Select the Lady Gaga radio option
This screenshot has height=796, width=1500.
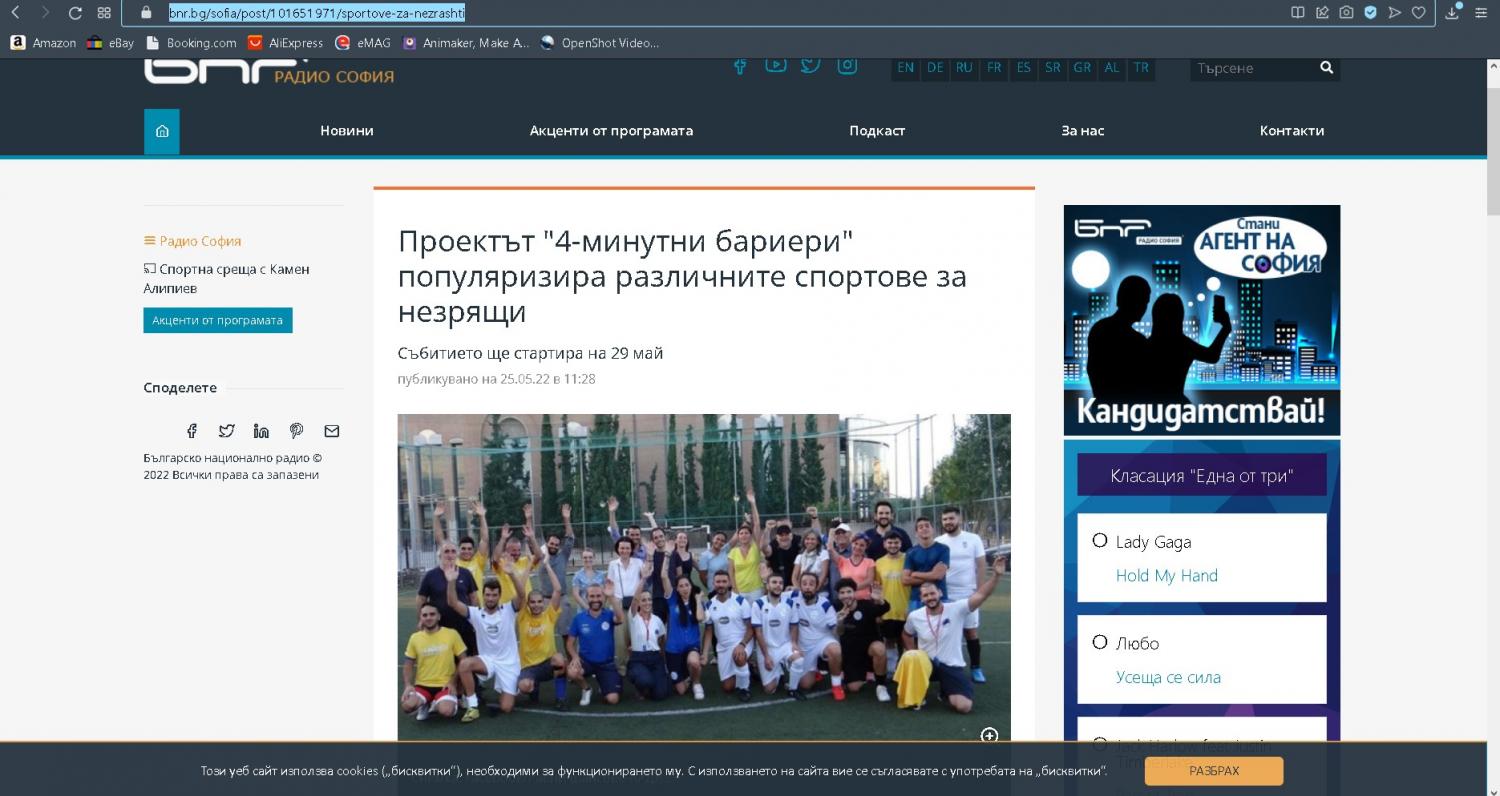1100,540
